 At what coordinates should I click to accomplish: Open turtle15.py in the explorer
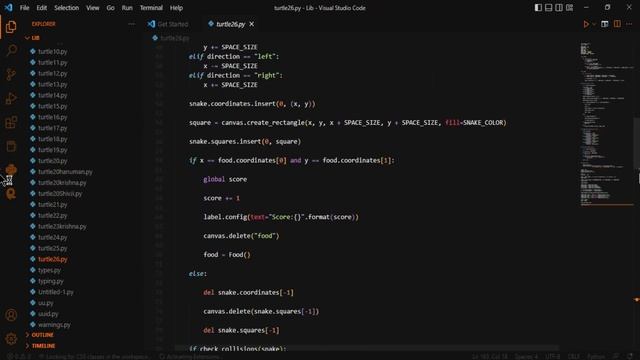click(53, 106)
